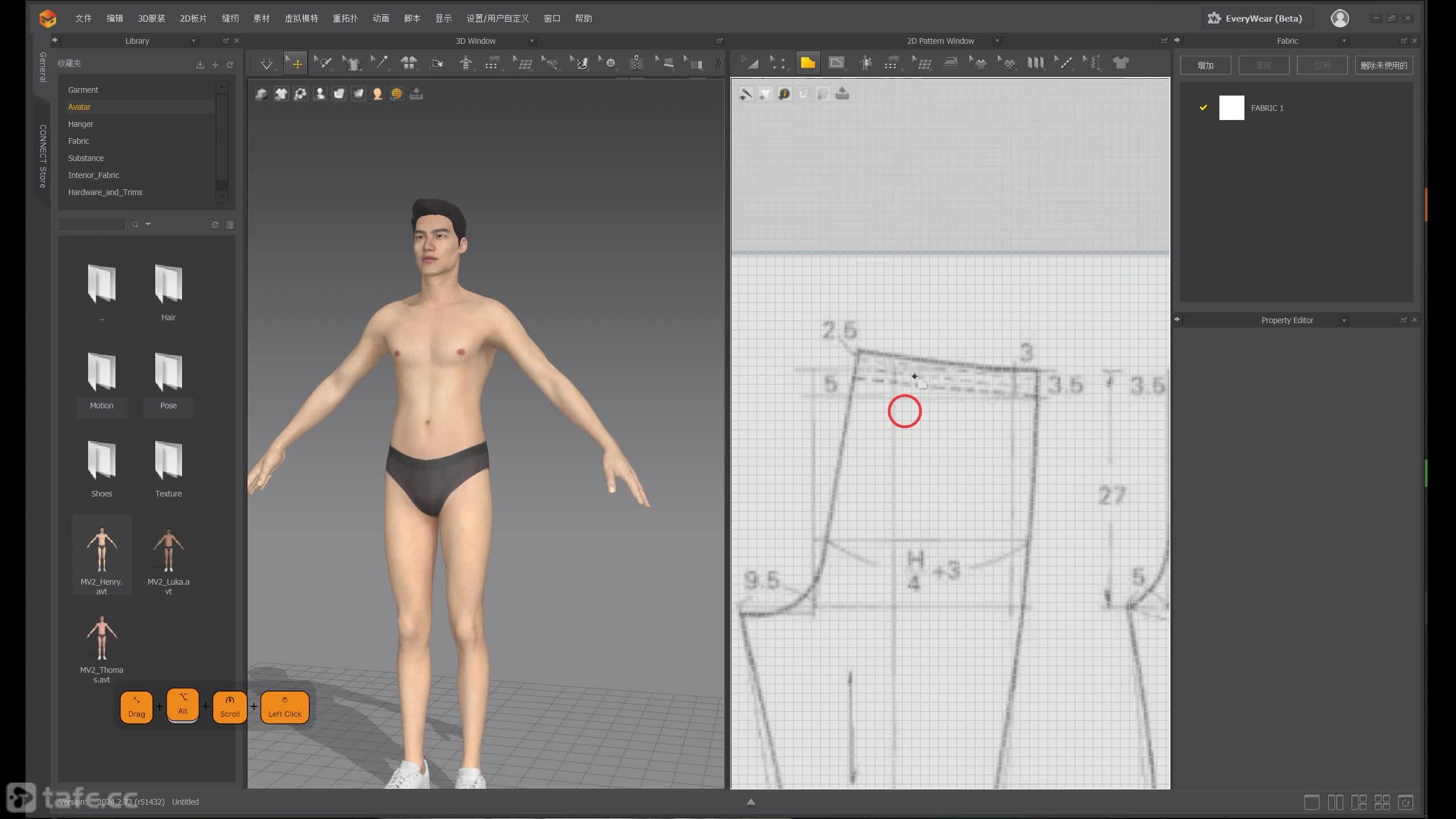
Task: Select Hardware_and_Trims in library list
Action: (x=105, y=192)
